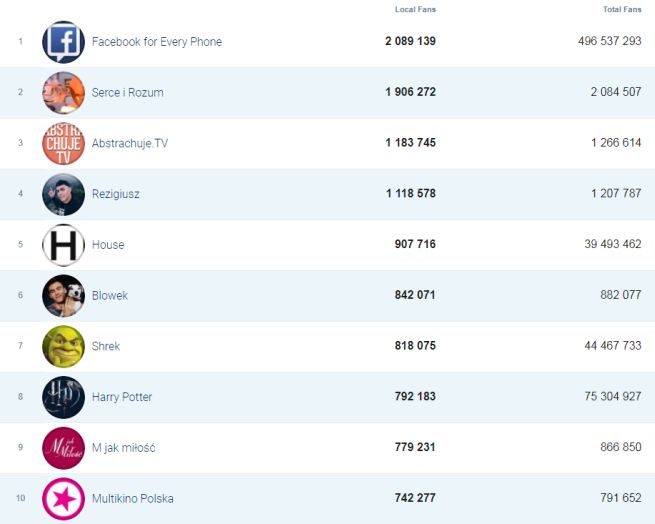Click the Harry Potter logo icon
655x524 pixels.
[x=63, y=397]
